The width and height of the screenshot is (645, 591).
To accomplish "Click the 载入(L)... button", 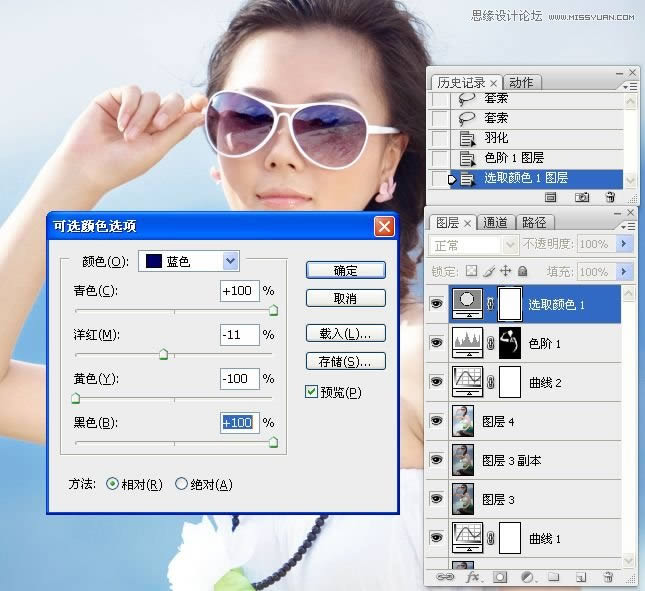I will click(x=346, y=334).
